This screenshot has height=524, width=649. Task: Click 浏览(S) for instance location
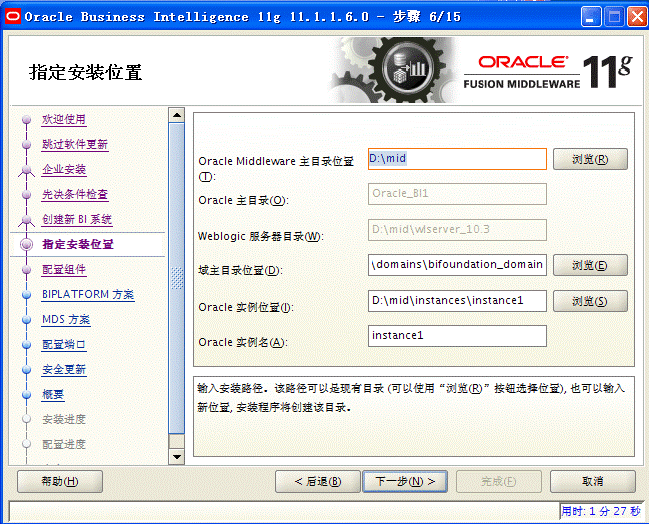590,301
